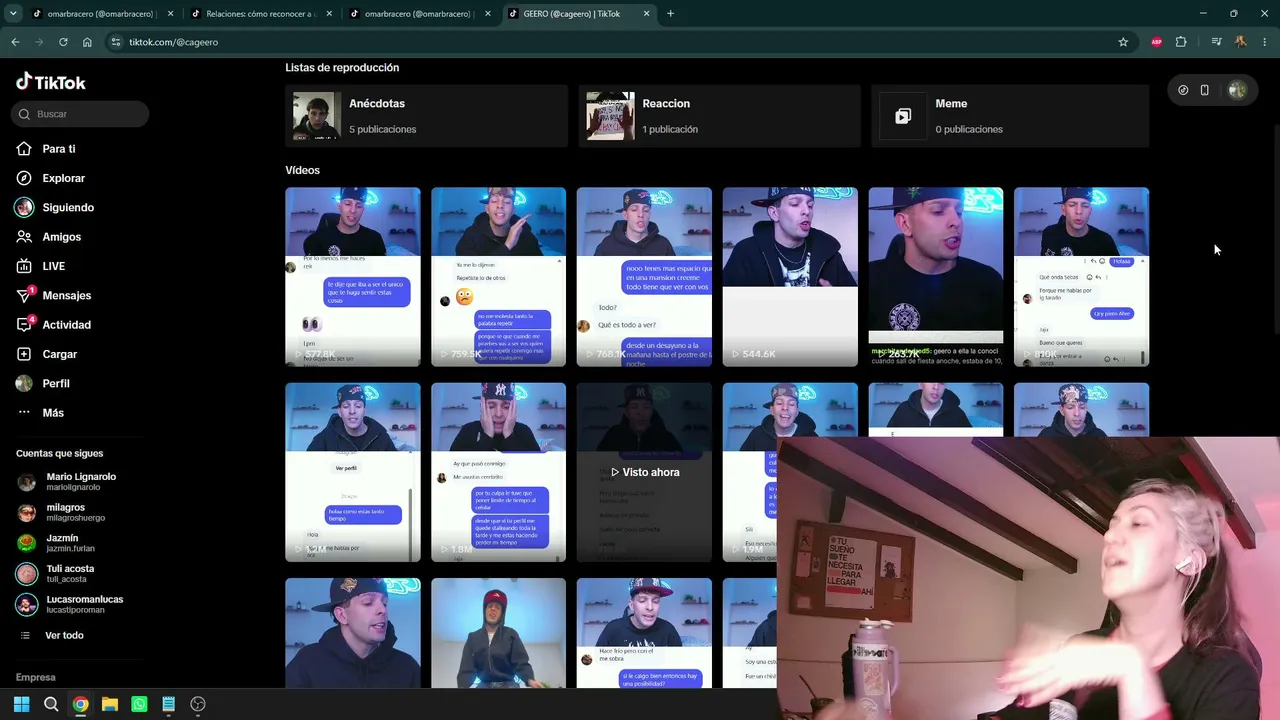Viewport: 1280px width, 720px height.
Task: Click the Chrome home button
Action: point(87,42)
